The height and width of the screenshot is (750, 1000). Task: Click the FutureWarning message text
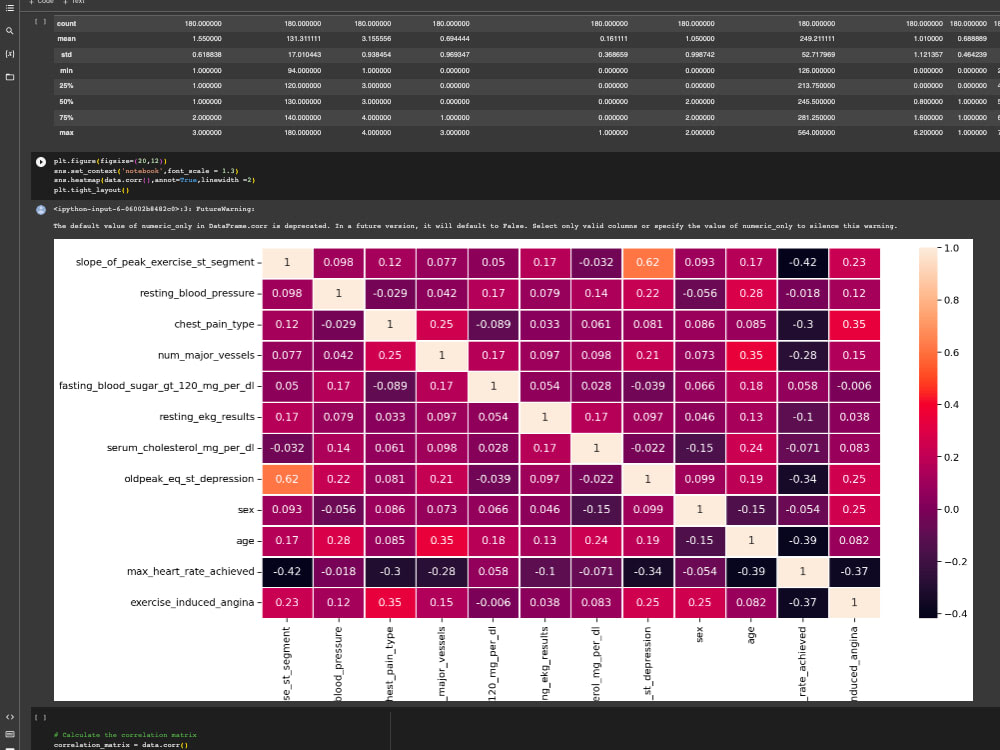tap(154, 209)
